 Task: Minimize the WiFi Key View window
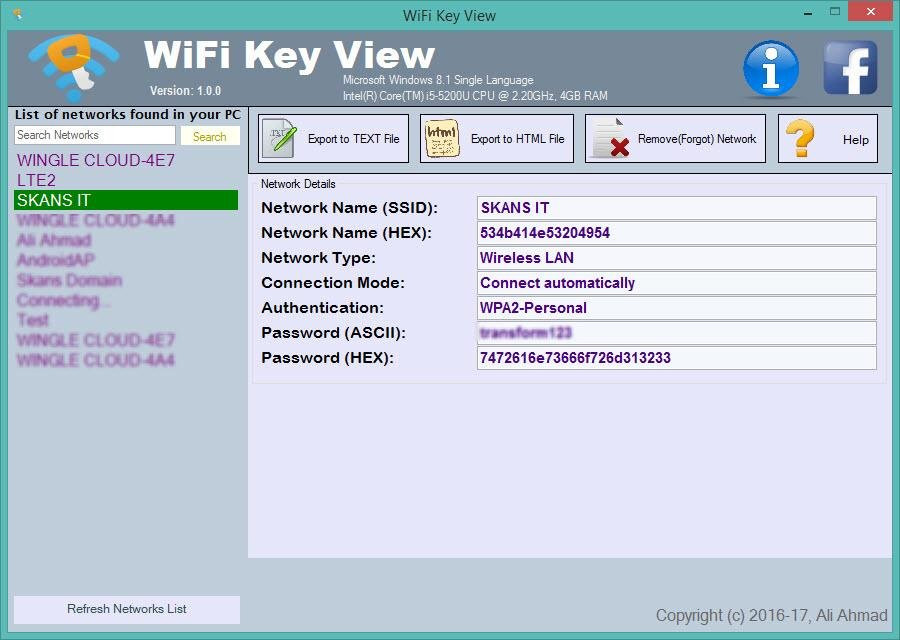808,12
